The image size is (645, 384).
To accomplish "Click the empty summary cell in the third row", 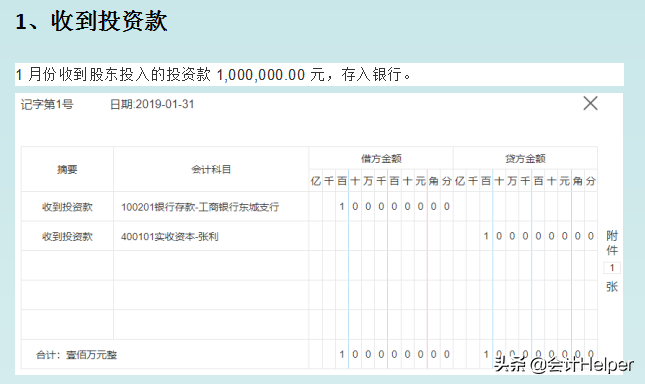I will tap(67, 266).
